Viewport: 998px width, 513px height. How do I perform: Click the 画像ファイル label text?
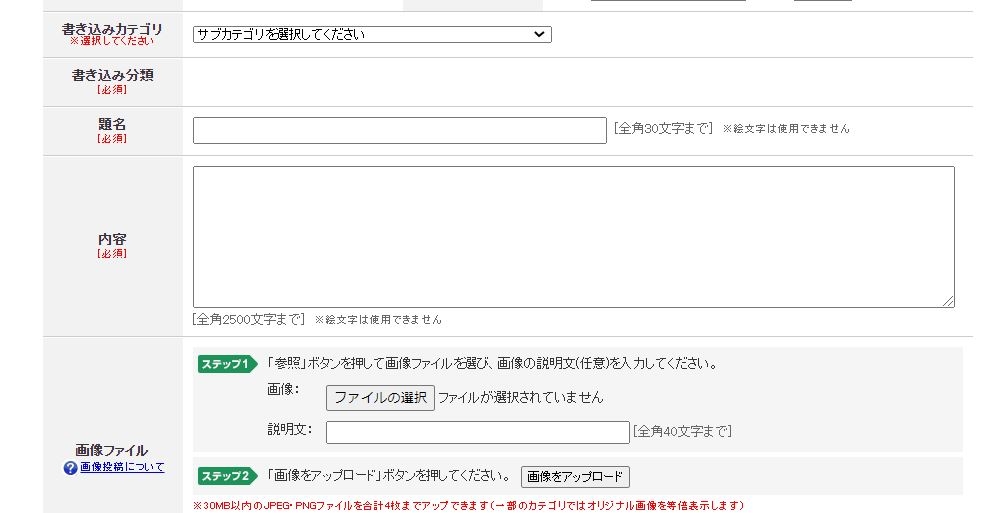pyautogui.click(x=112, y=451)
